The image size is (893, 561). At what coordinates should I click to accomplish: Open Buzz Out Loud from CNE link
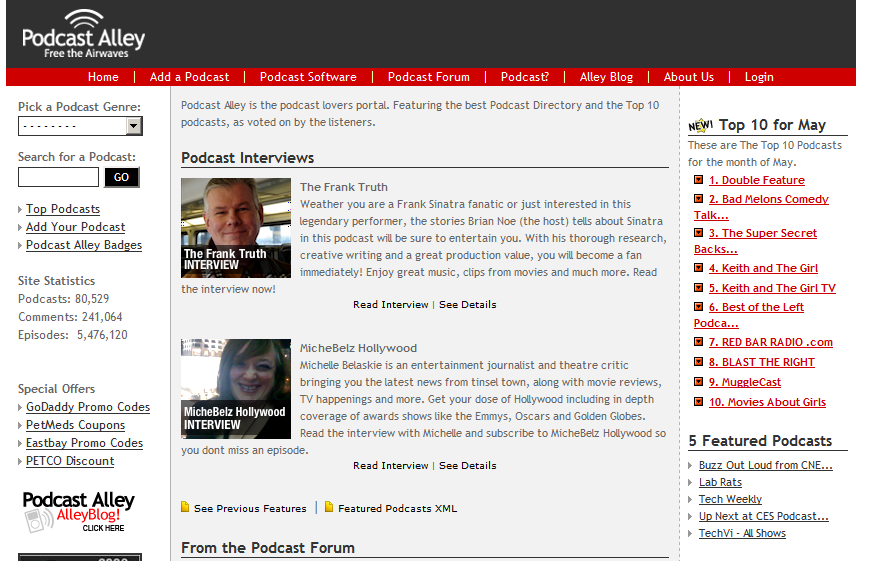[765, 465]
